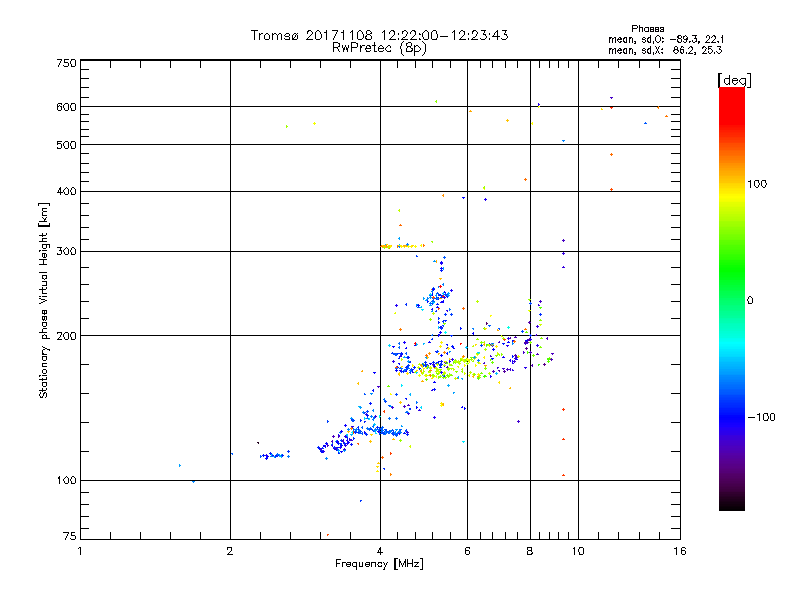Click the x-axis tick label '8'

(530, 551)
